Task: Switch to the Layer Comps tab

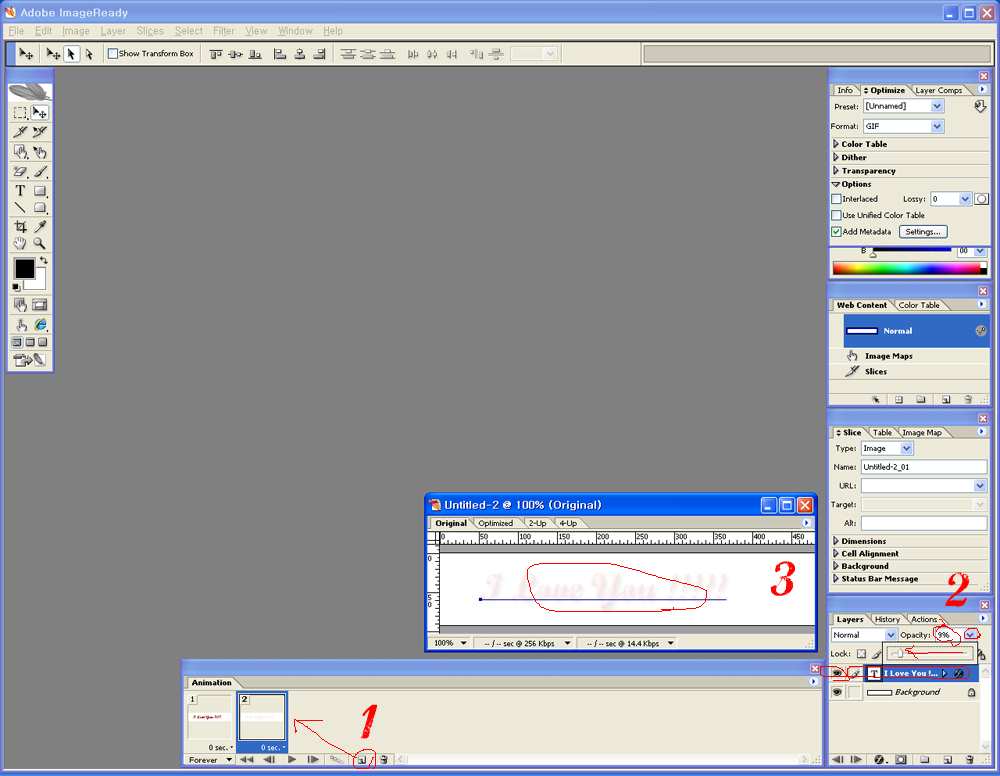Action: 938,91
